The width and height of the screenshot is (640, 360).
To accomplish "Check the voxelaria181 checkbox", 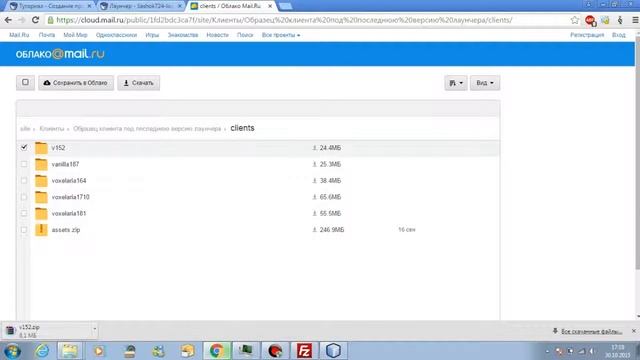I will coord(24,213).
